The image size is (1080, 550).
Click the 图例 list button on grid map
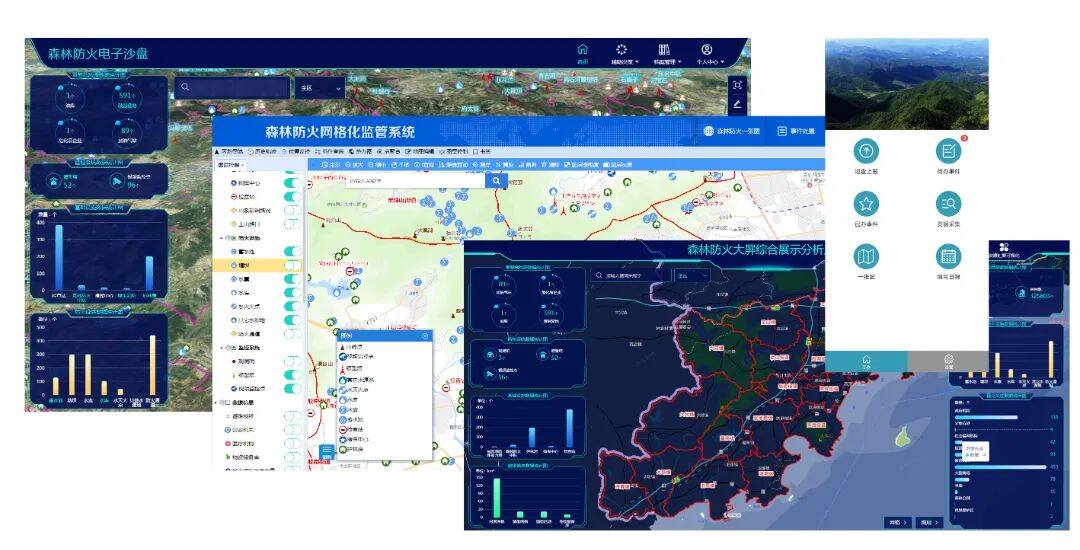click(327, 452)
